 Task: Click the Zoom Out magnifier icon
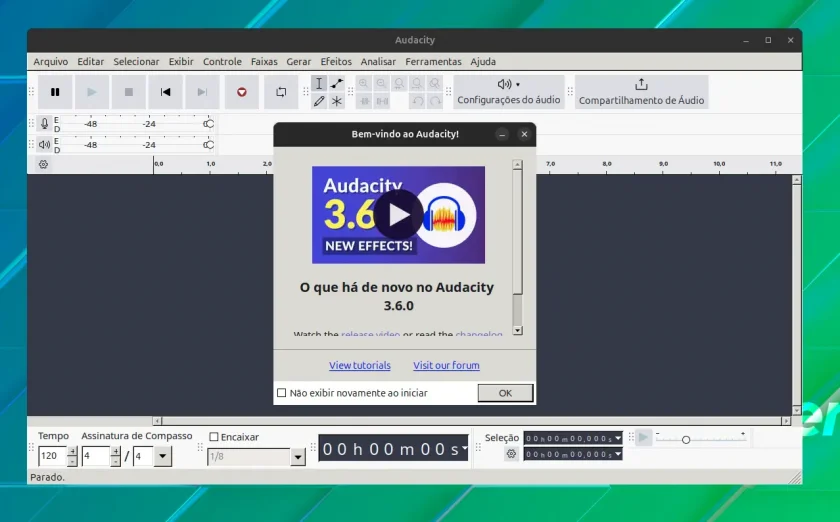pos(381,84)
